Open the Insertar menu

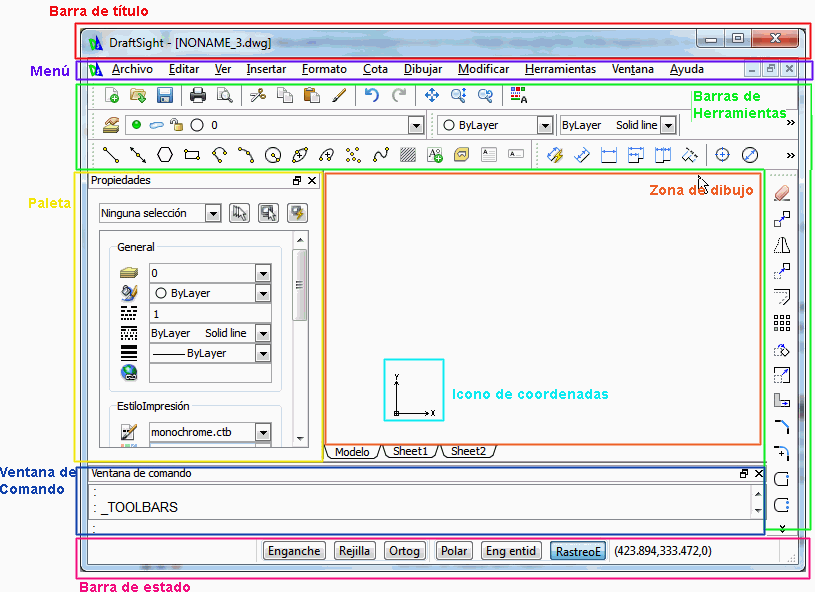[x=266, y=69]
